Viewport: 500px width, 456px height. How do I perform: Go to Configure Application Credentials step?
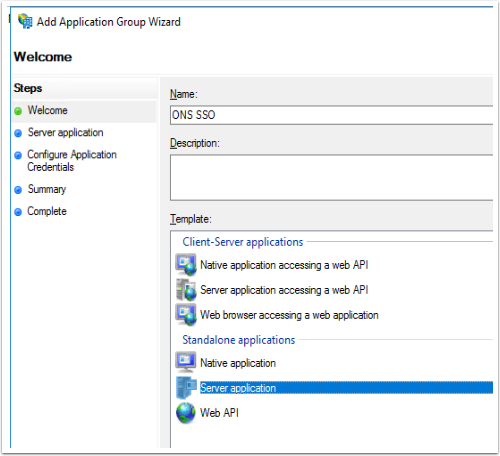coord(72,161)
